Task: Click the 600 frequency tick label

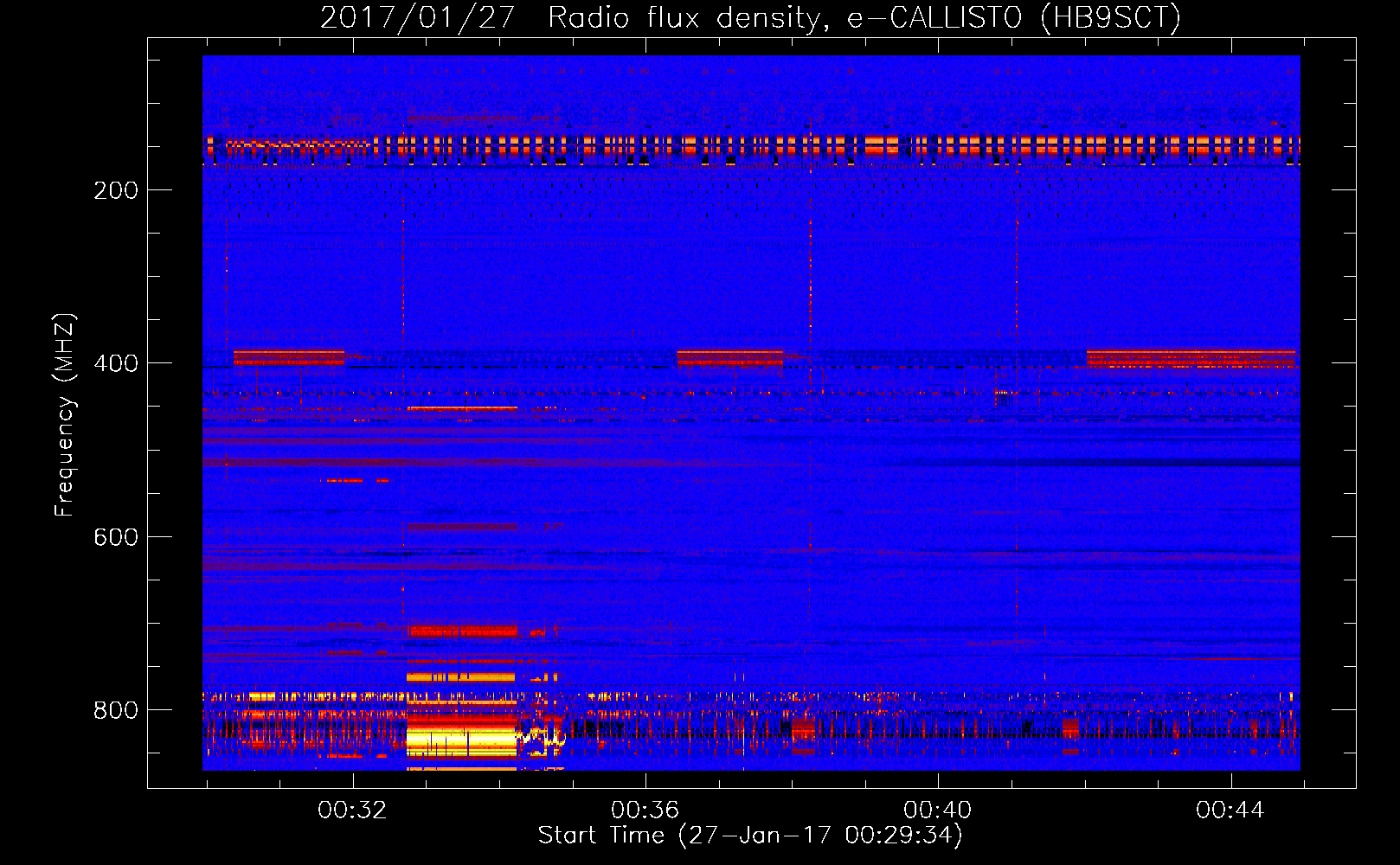Action: tap(116, 537)
